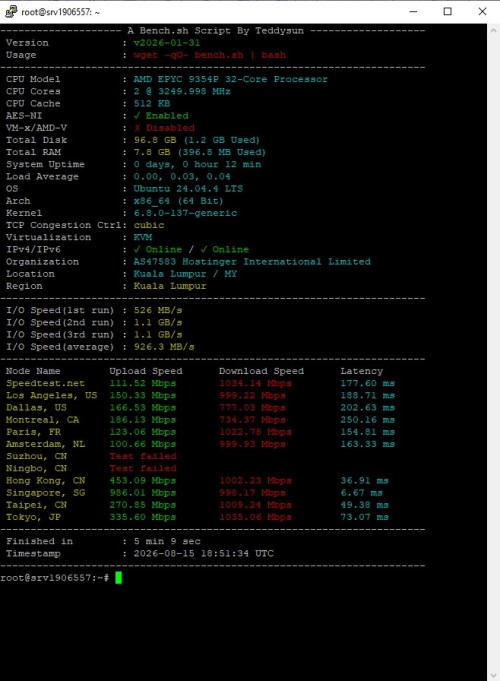
Task: Minimize the terminal window
Action: click(413, 12)
